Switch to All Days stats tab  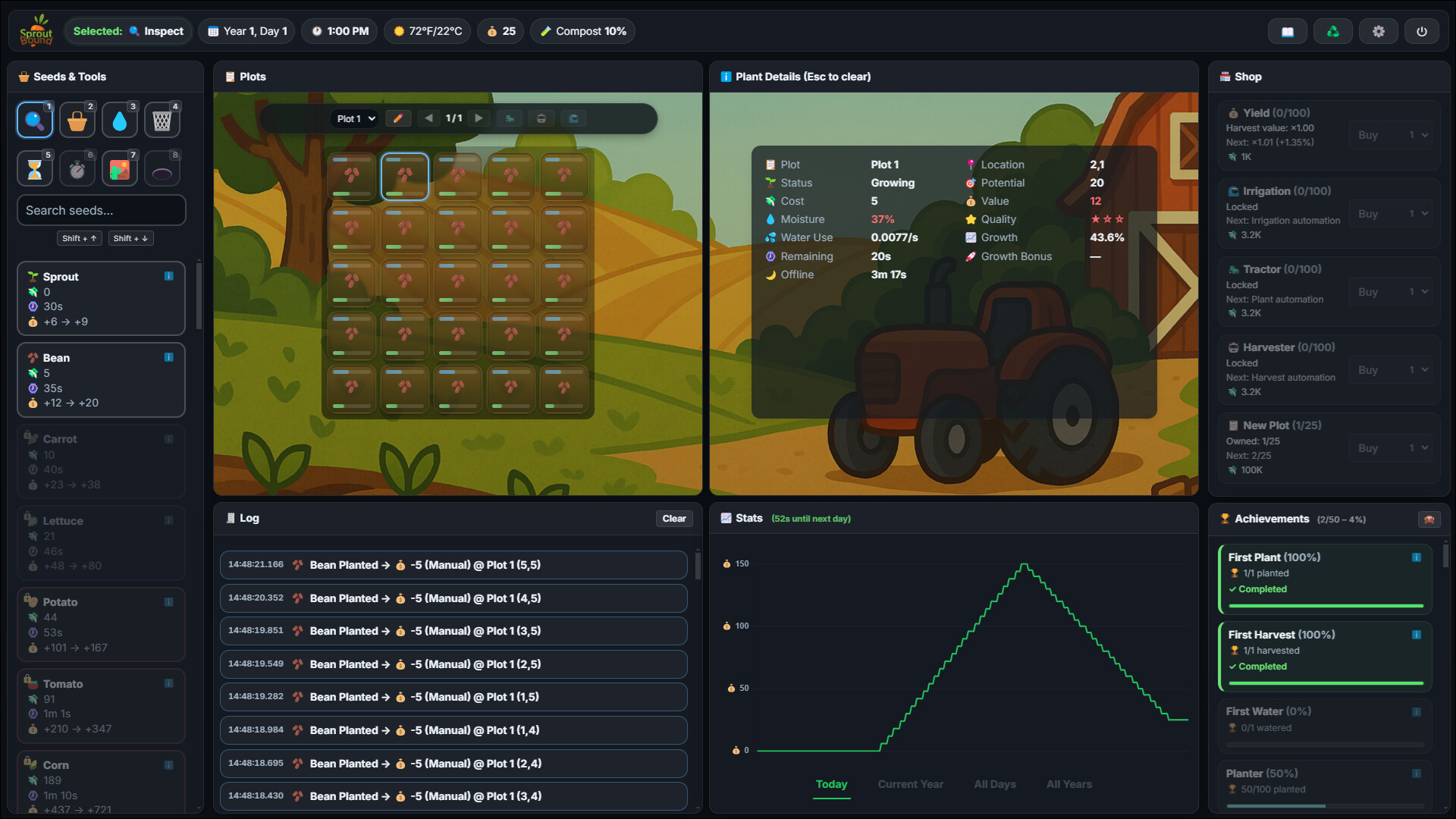tap(994, 784)
